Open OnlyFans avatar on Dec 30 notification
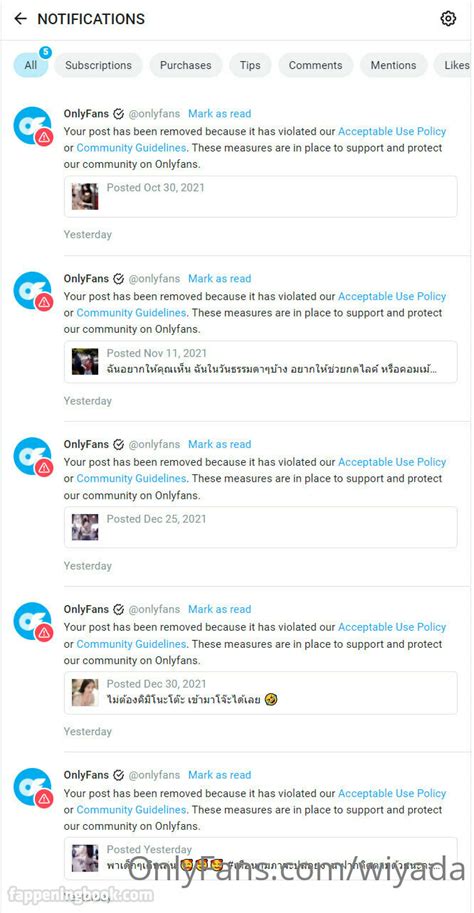Screen dimensions: 474x913 tap(33, 621)
